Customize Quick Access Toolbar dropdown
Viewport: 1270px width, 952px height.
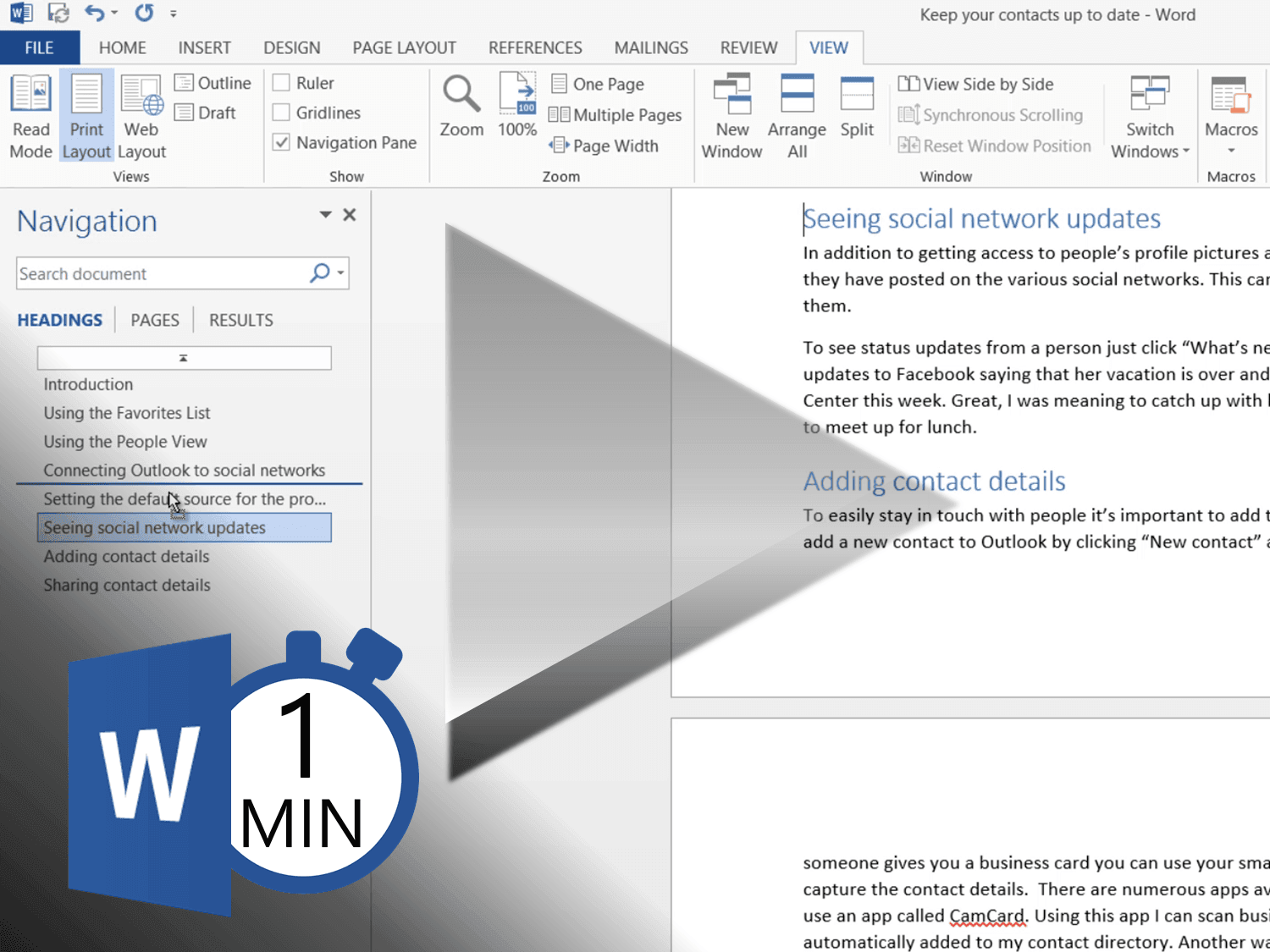[x=173, y=14]
